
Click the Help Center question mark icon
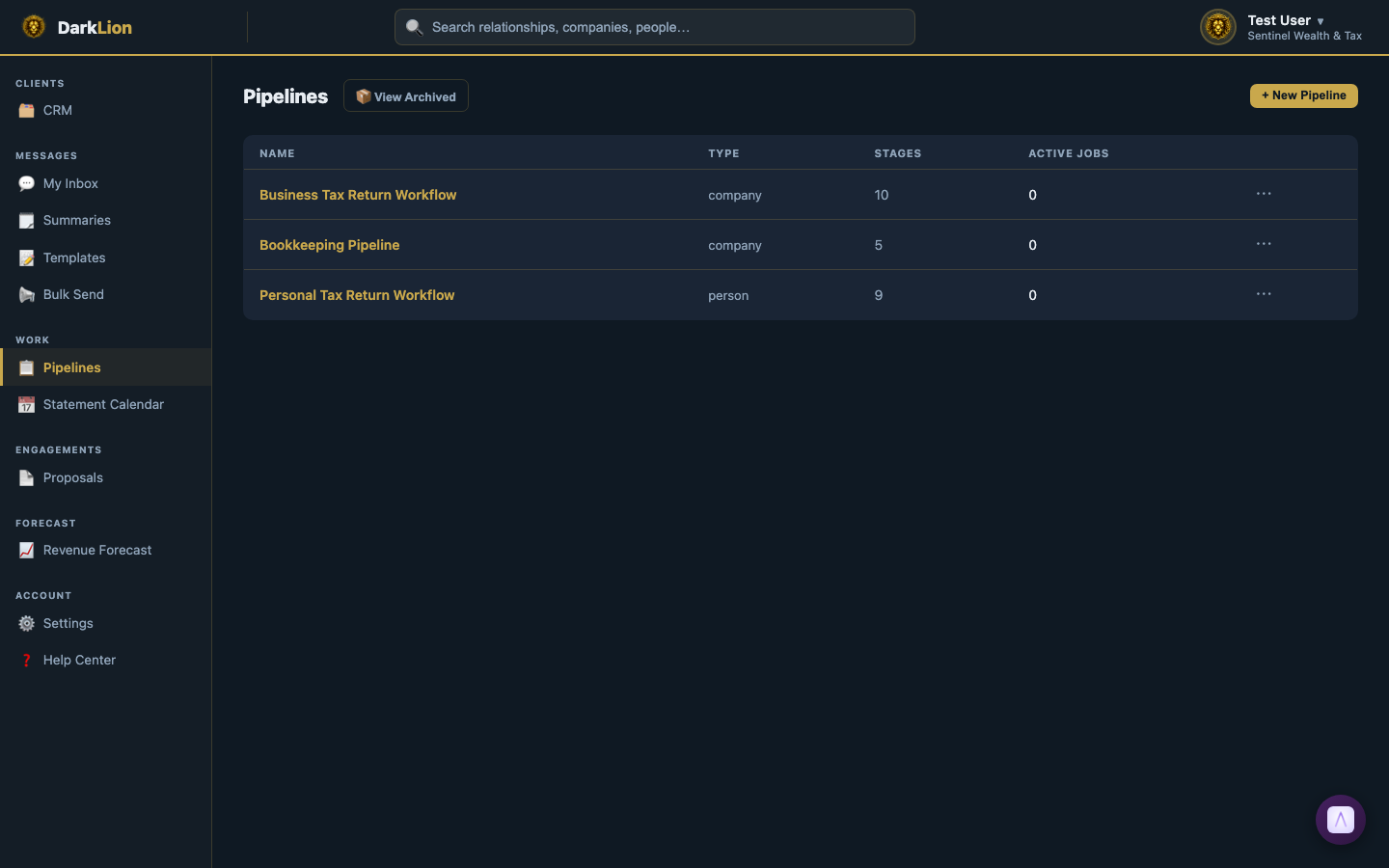(x=26, y=661)
